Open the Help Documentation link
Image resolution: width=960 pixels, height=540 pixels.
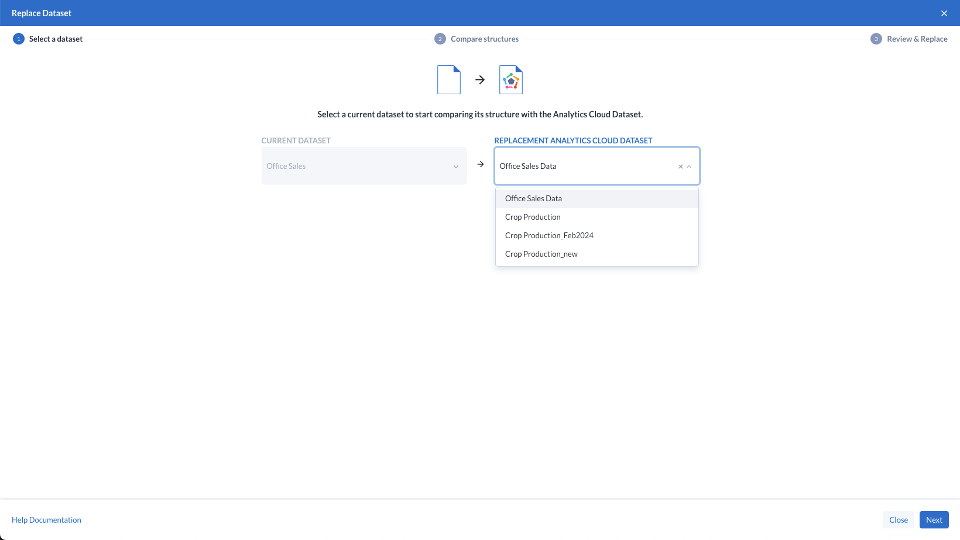pos(46,520)
